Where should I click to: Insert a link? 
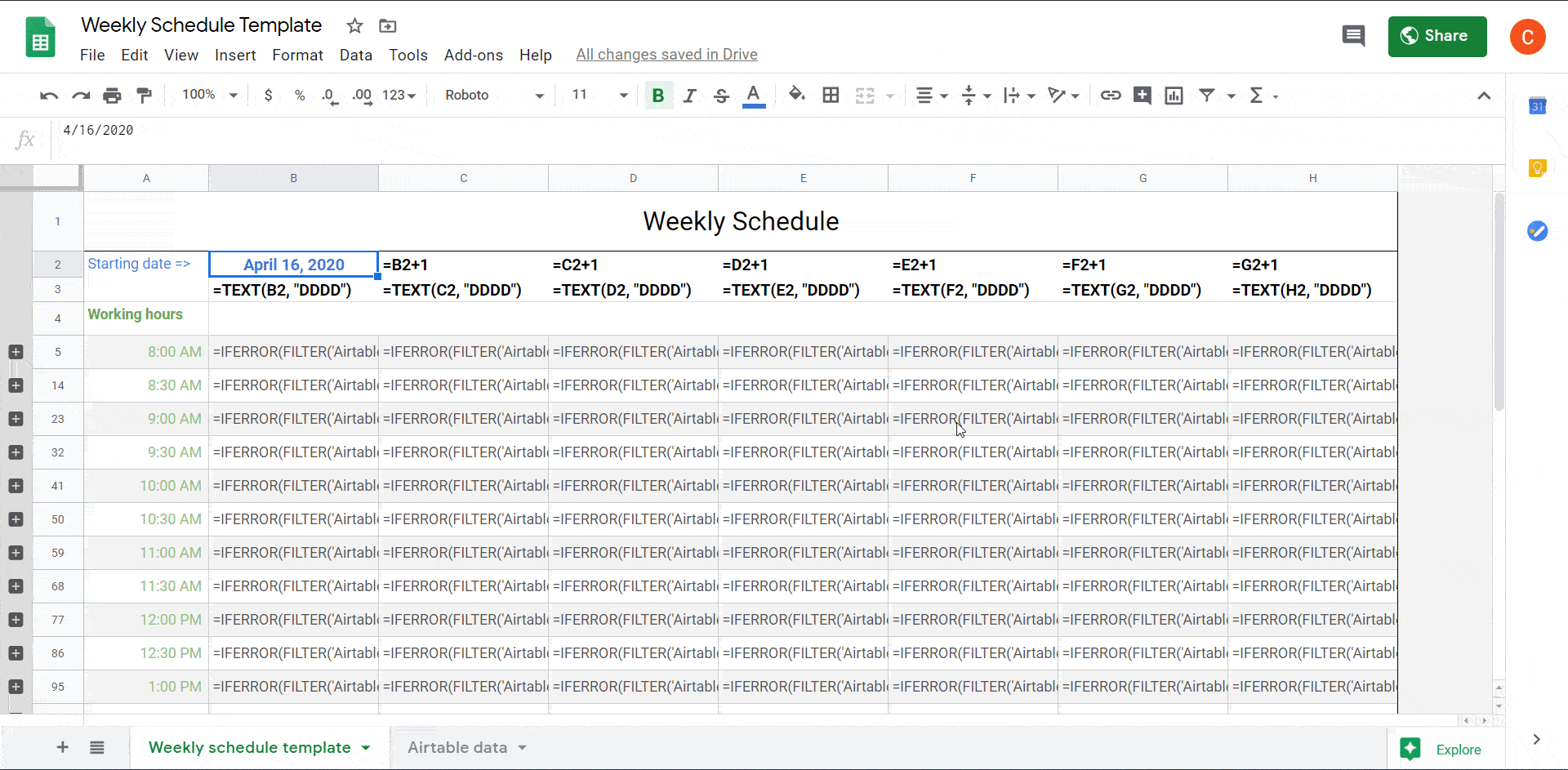click(x=1111, y=96)
